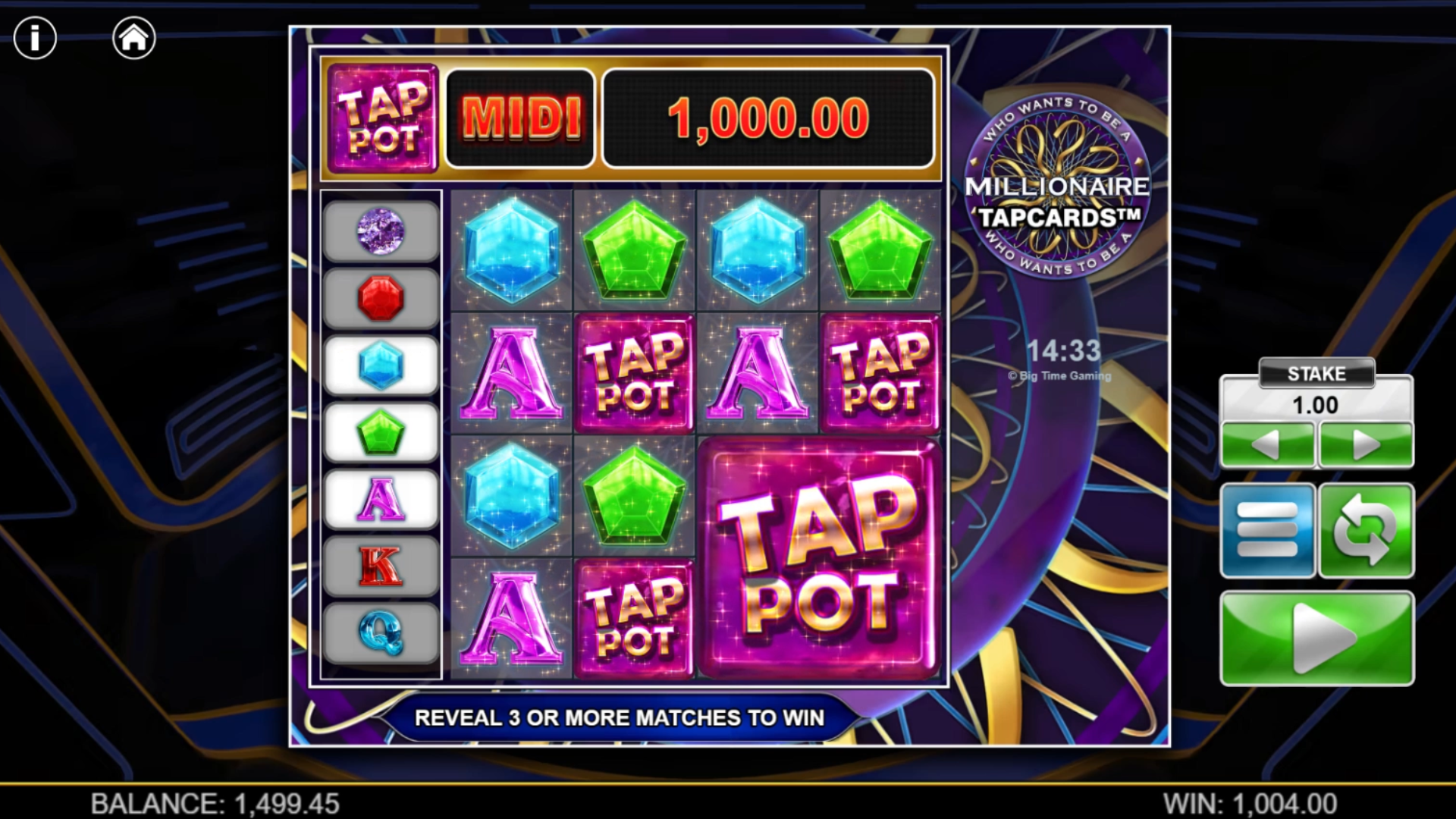Select the blue Q symbol in paytable
1456x819 pixels.
pyautogui.click(x=381, y=633)
